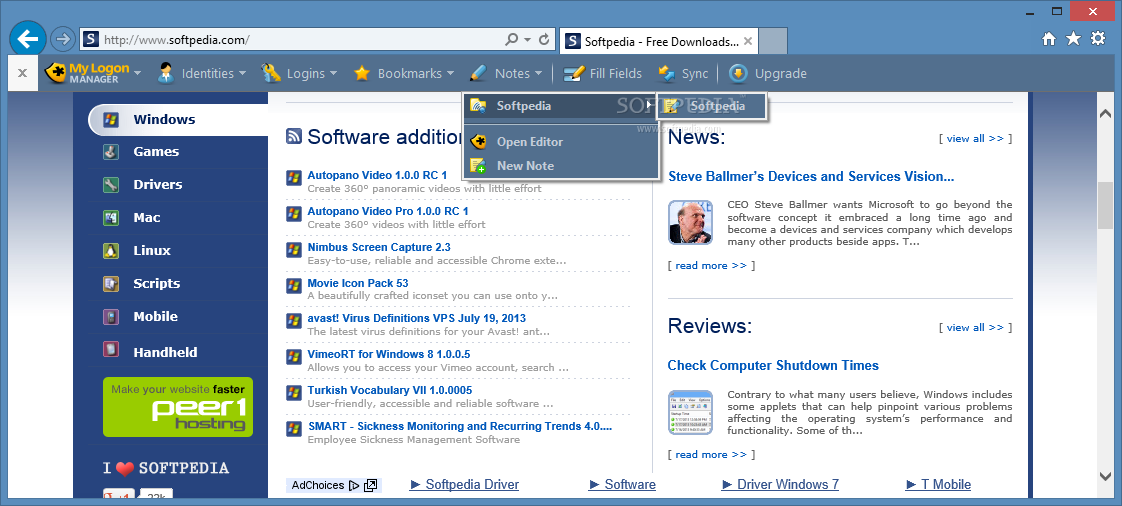Screen dimensions: 1122x506
Task: Click the AdChoices triangle icon
Action: [x=353, y=485]
